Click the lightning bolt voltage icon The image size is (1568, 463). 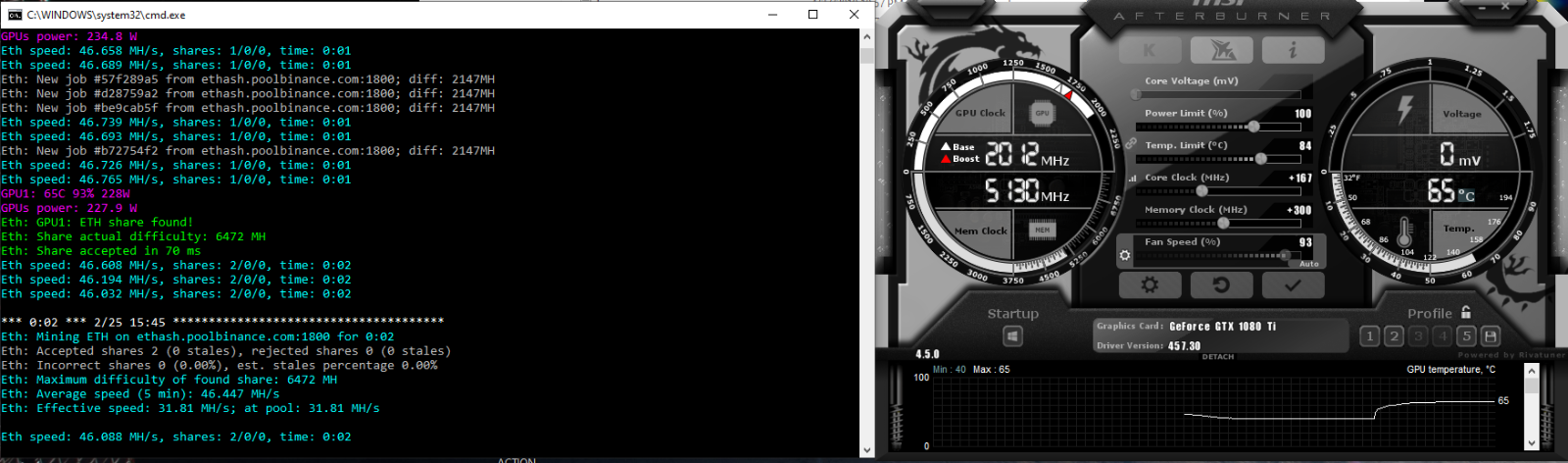pyautogui.click(x=1404, y=110)
